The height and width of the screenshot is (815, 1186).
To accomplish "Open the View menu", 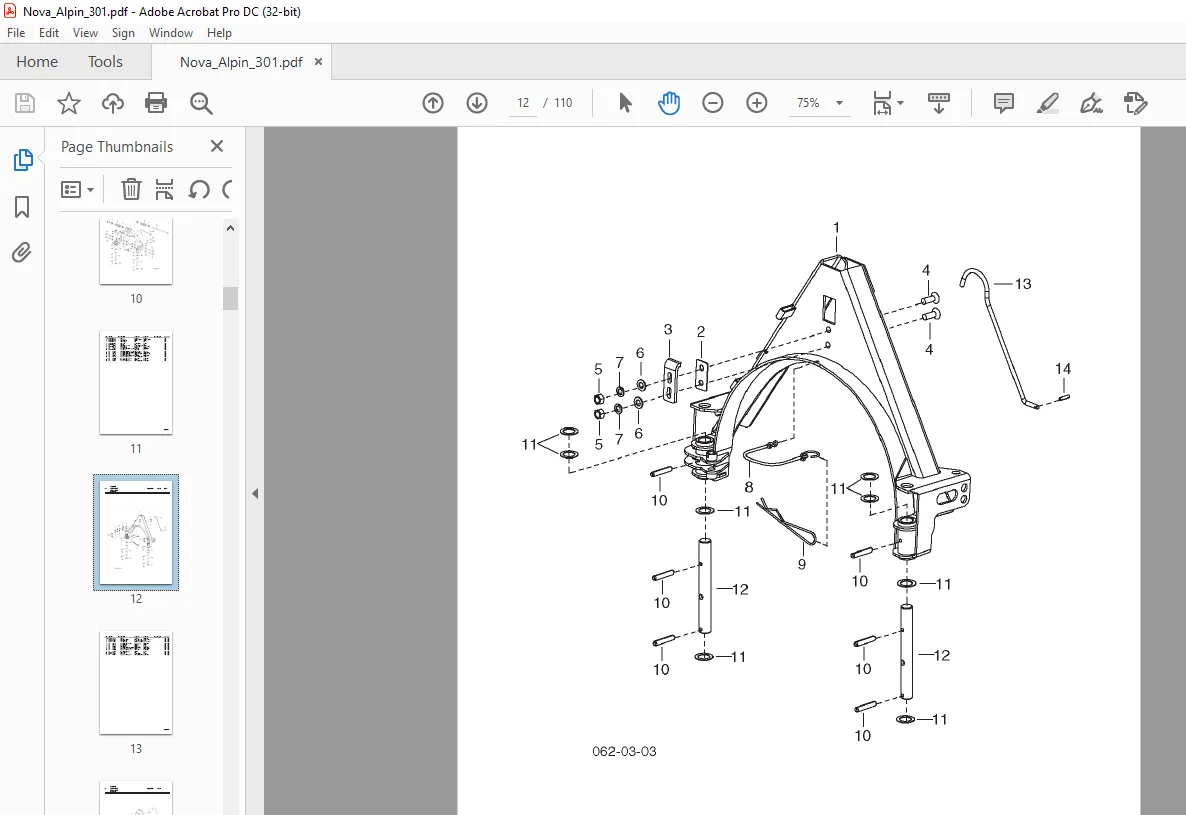I will point(85,33).
